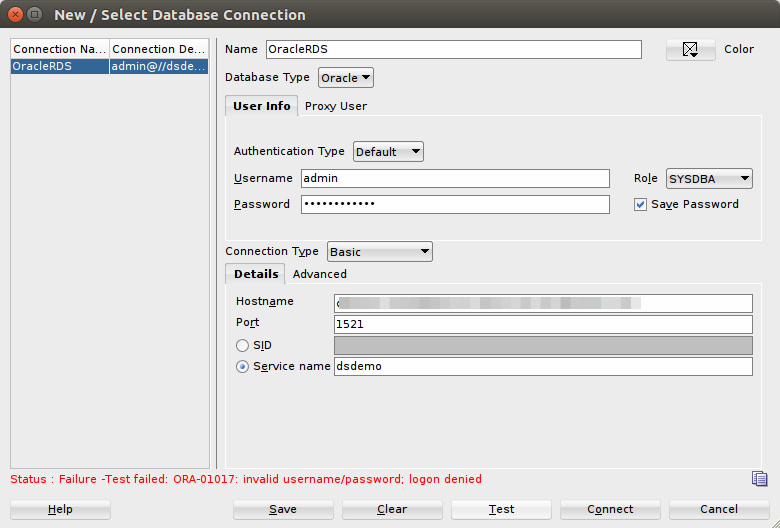Click the Save button
Viewport: 780px width, 528px height.
point(283,509)
